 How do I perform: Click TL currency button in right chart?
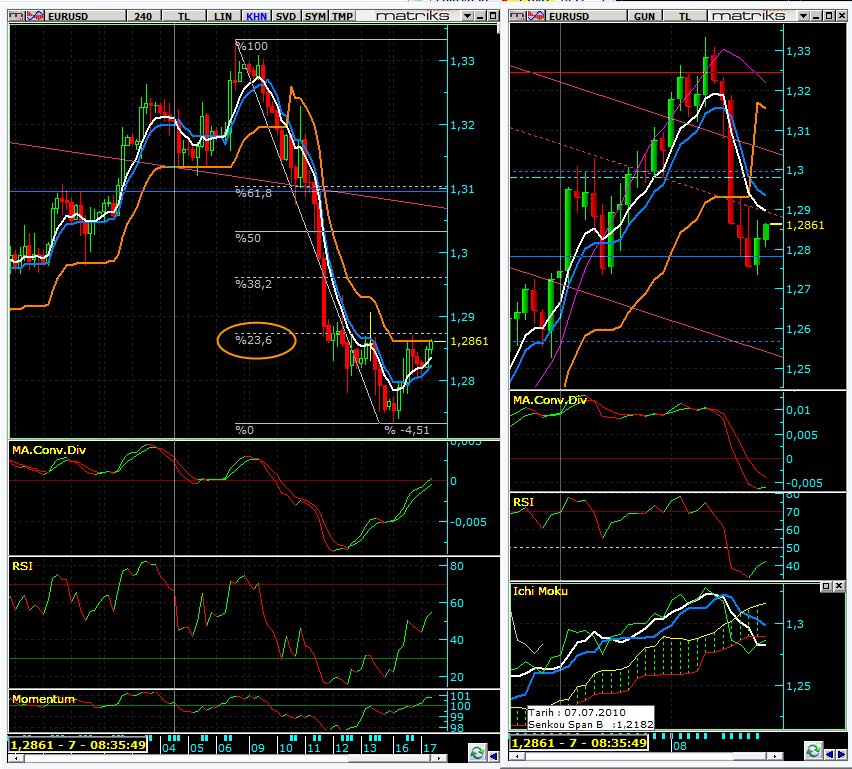coord(685,17)
